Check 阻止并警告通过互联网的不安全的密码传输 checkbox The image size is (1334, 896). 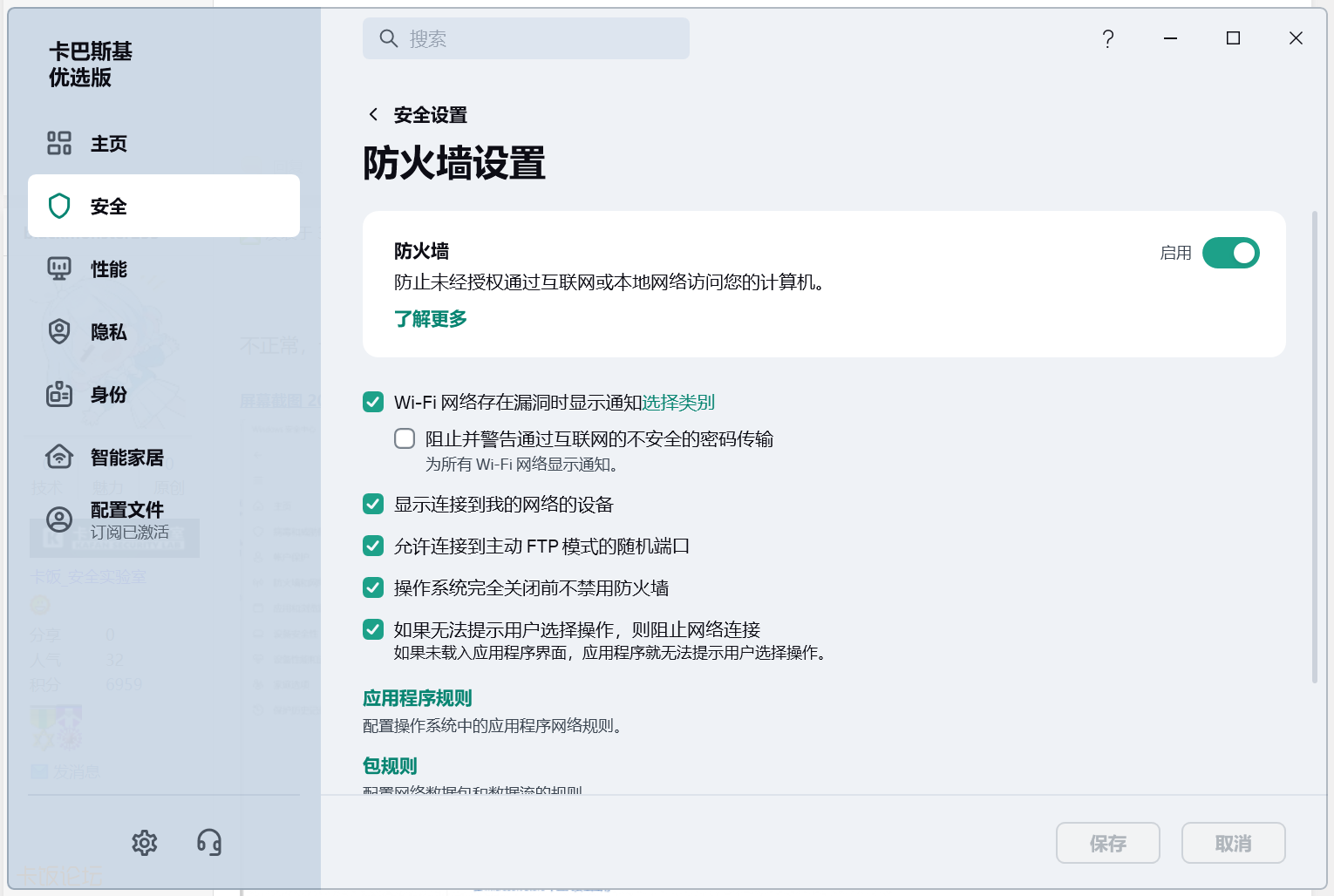click(405, 438)
